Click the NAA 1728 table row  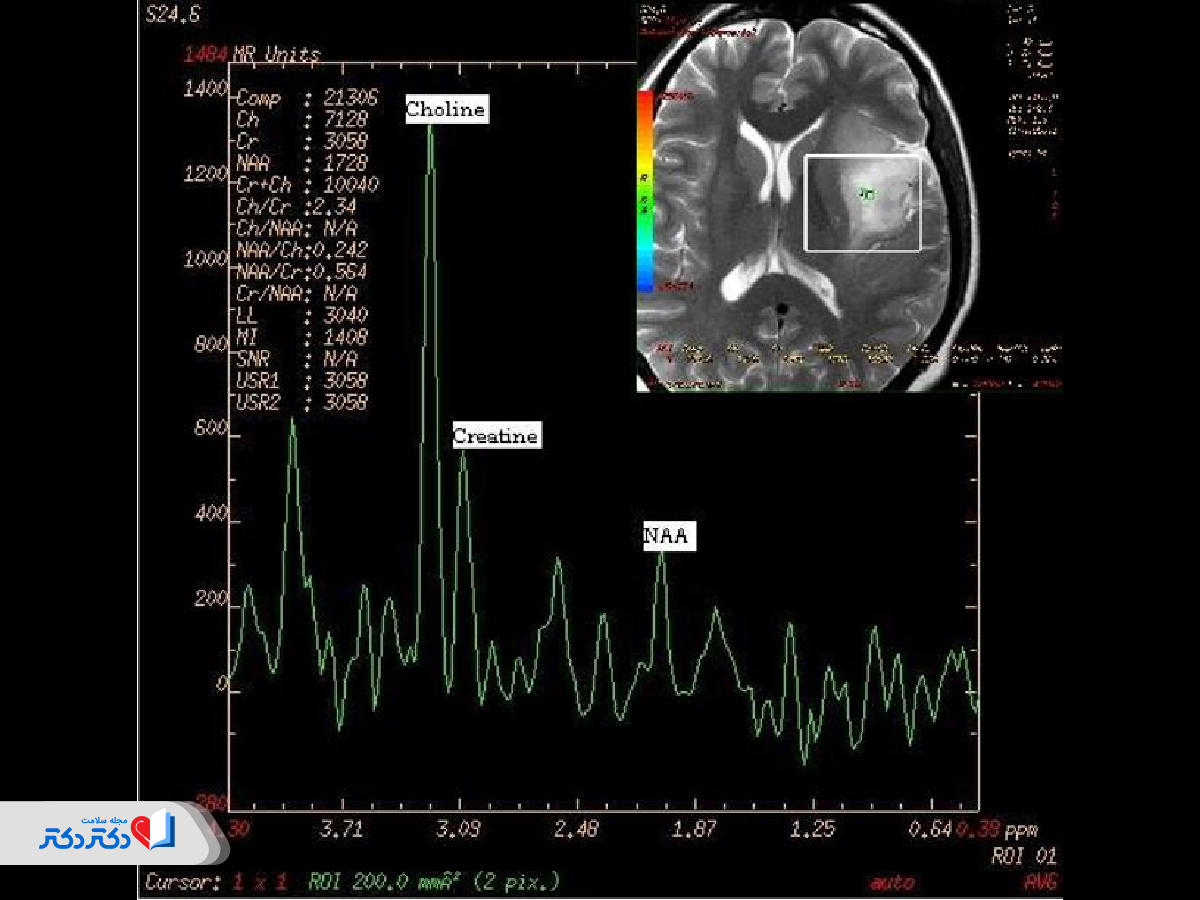301,163
